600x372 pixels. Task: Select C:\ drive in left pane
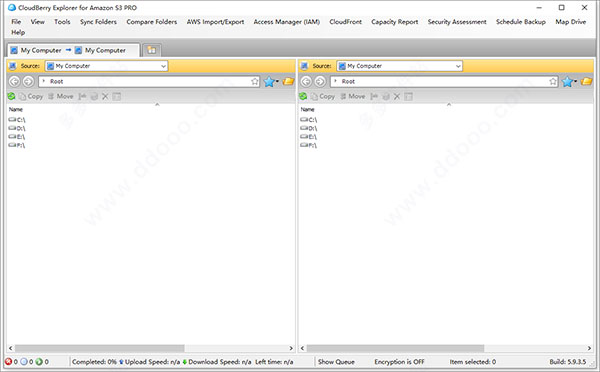(x=17, y=120)
